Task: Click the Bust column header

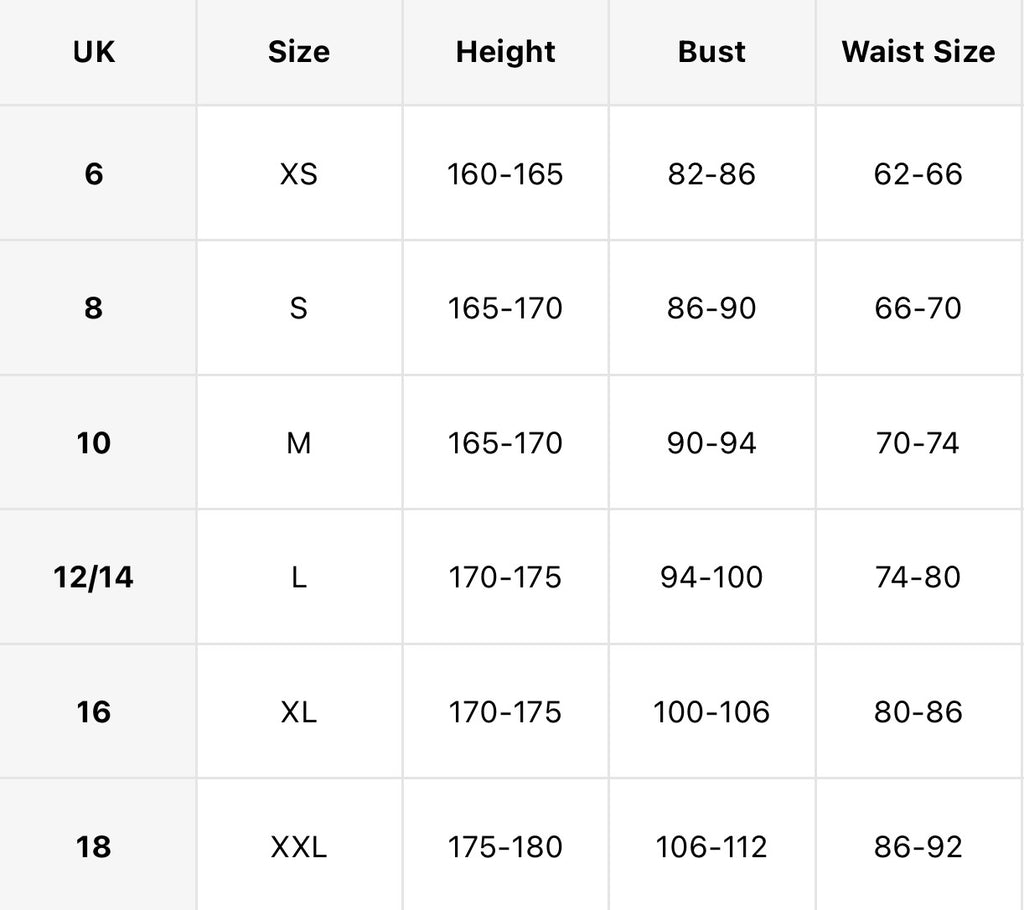Action: (x=711, y=52)
